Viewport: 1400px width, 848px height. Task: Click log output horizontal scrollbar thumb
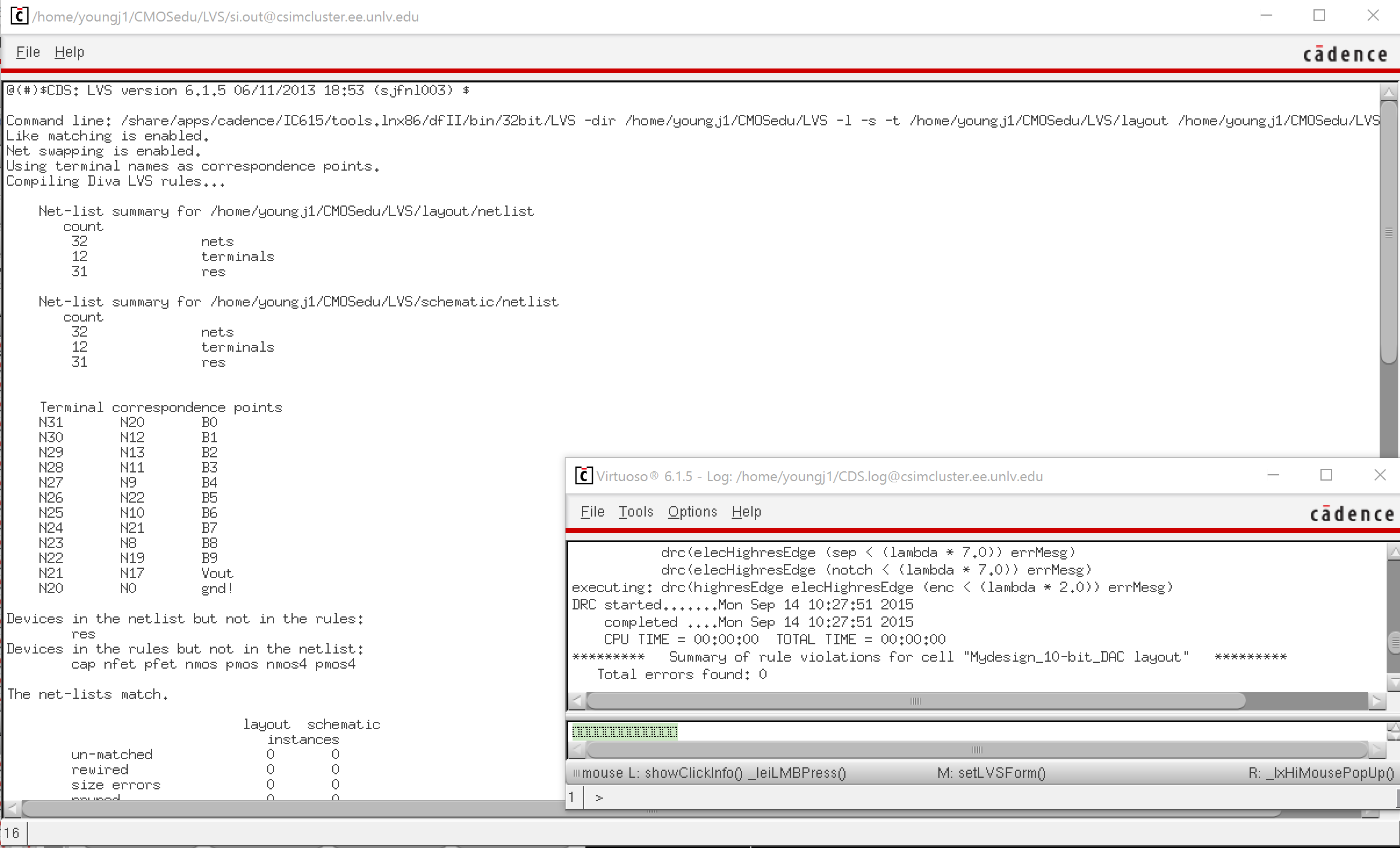915,701
